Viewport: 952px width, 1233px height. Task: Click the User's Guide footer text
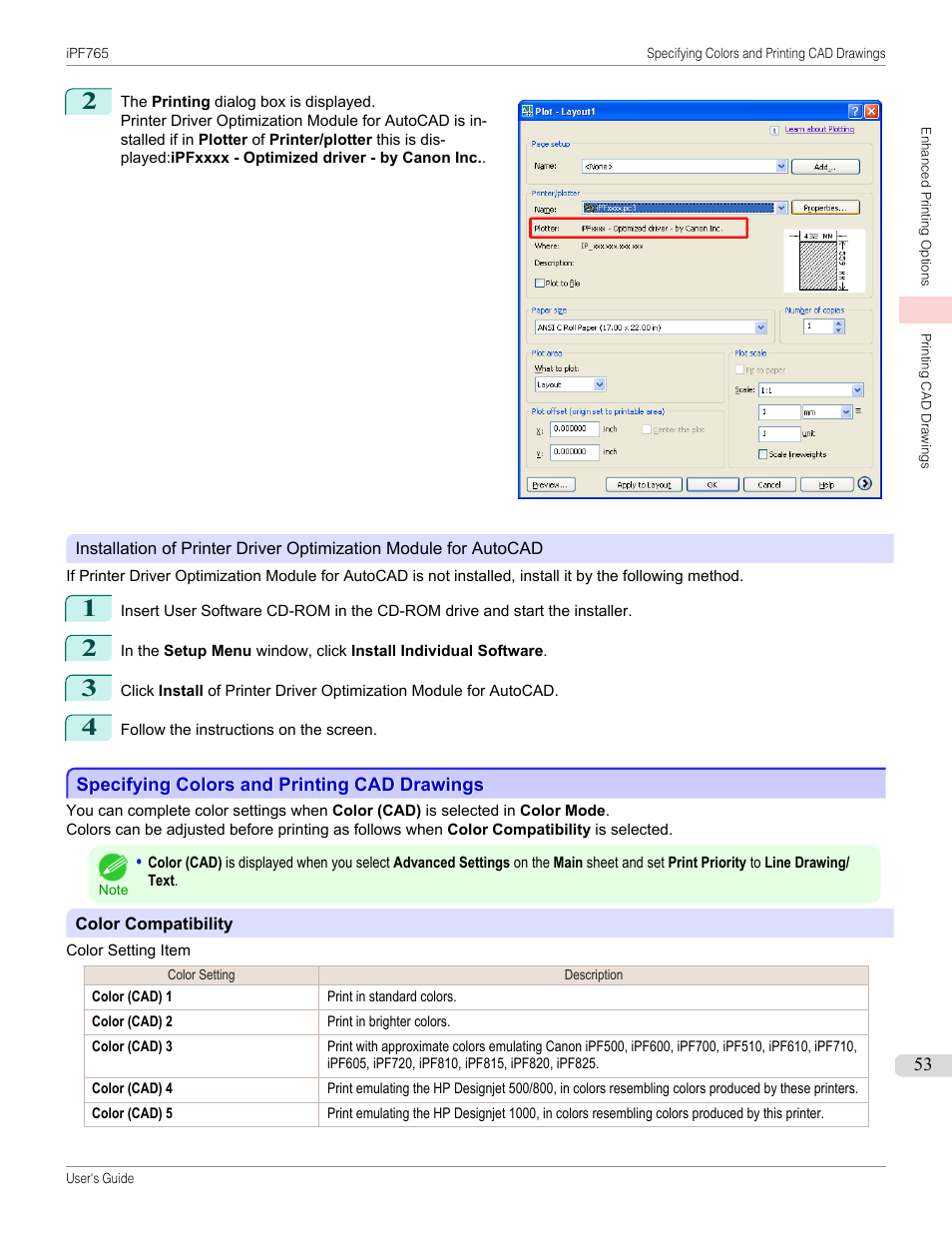coord(100,1179)
